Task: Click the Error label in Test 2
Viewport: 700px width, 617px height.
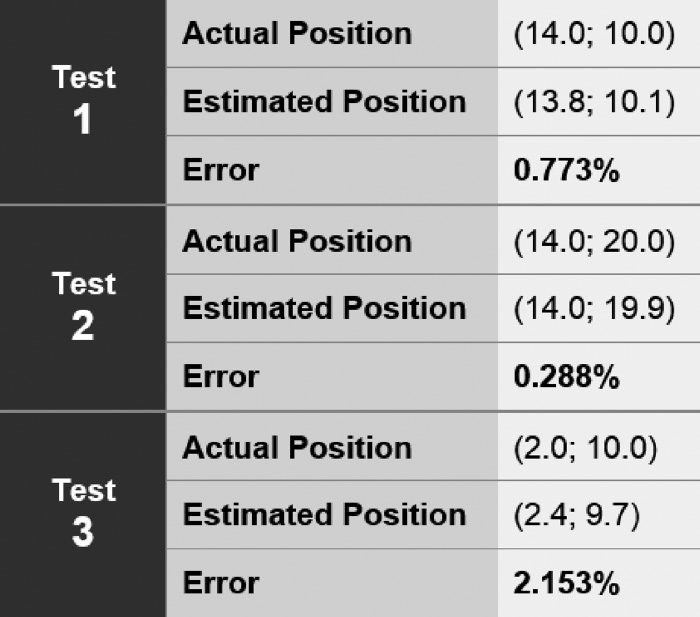Action: click(221, 377)
